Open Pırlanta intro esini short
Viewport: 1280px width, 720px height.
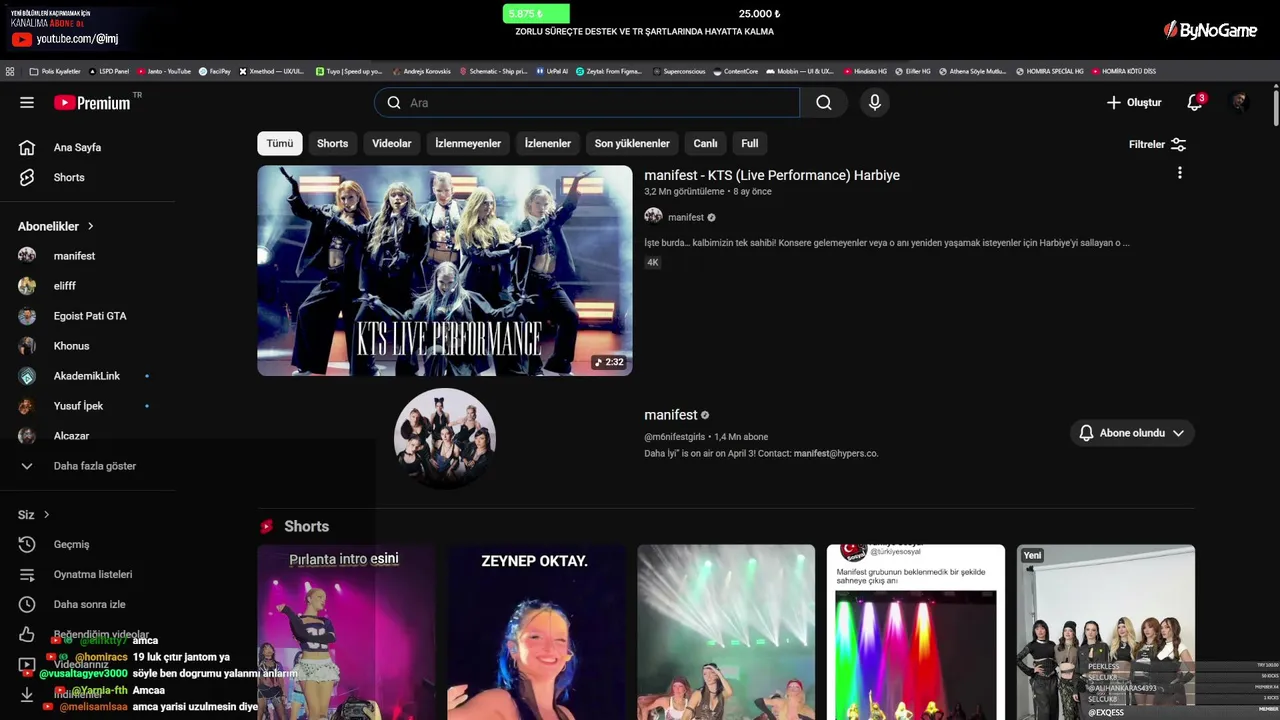[346, 632]
